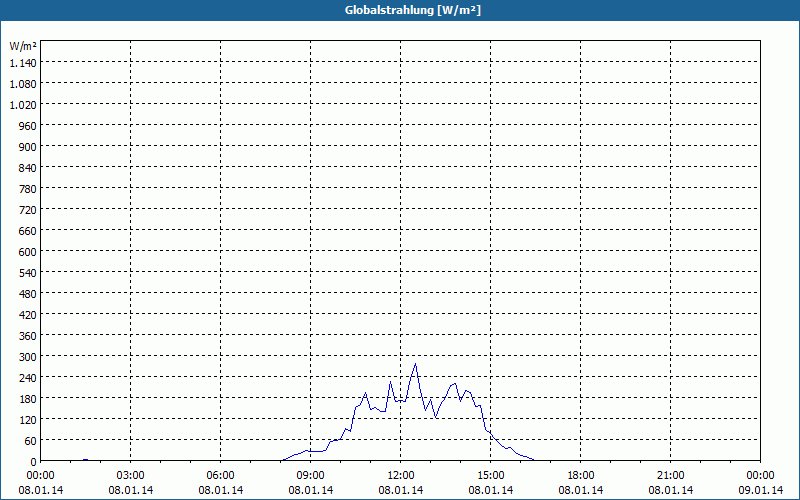The height and width of the screenshot is (500, 800).
Task: Click the "600" y-axis tick label
Action: click(x=28, y=252)
